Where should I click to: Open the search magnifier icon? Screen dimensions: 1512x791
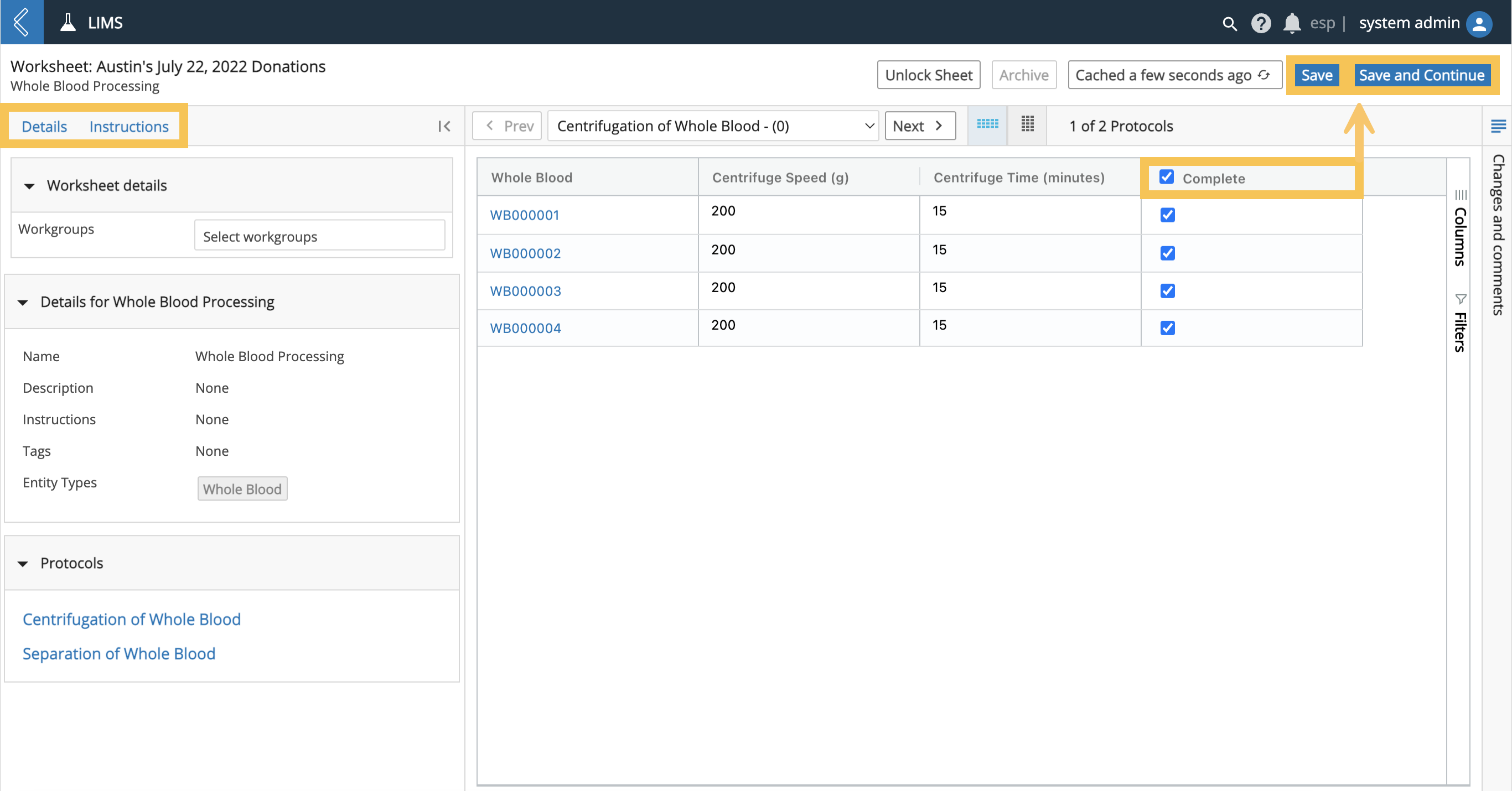click(x=1229, y=23)
